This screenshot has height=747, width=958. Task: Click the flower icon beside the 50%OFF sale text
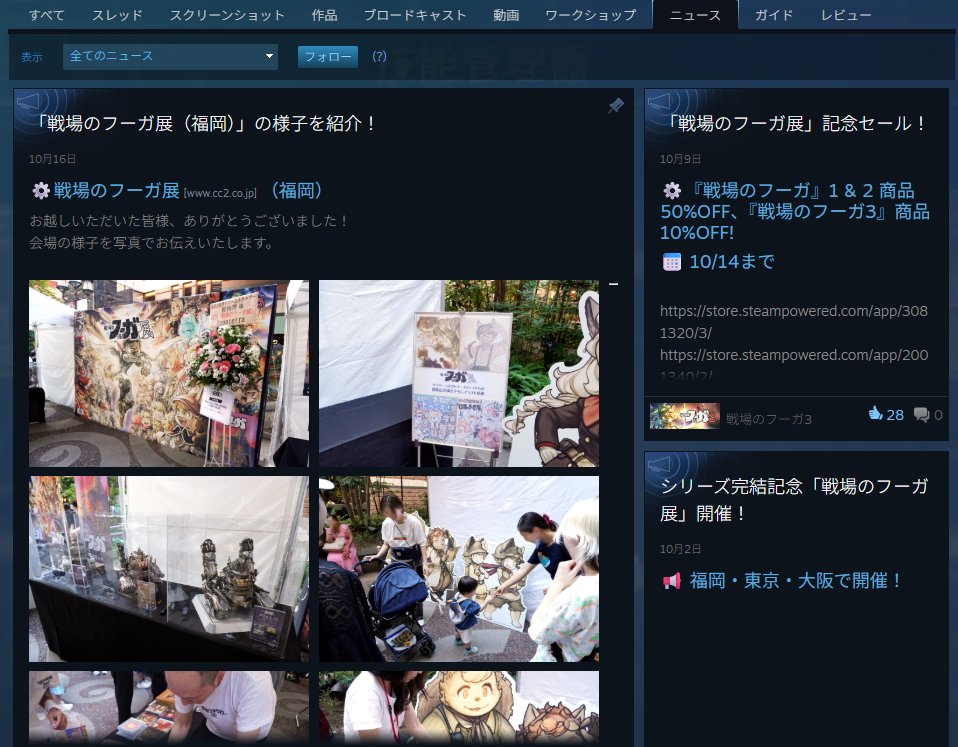[x=671, y=191]
